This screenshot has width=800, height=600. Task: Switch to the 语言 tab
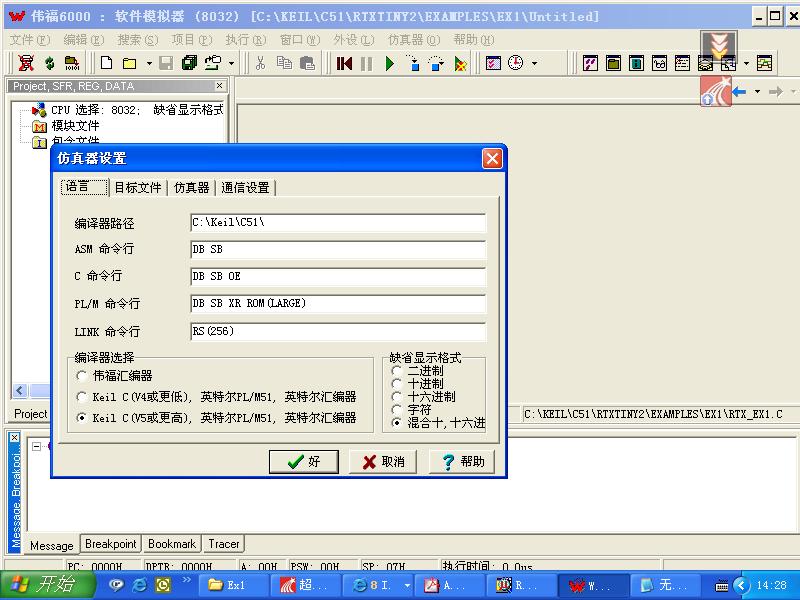[x=85, y=187]
